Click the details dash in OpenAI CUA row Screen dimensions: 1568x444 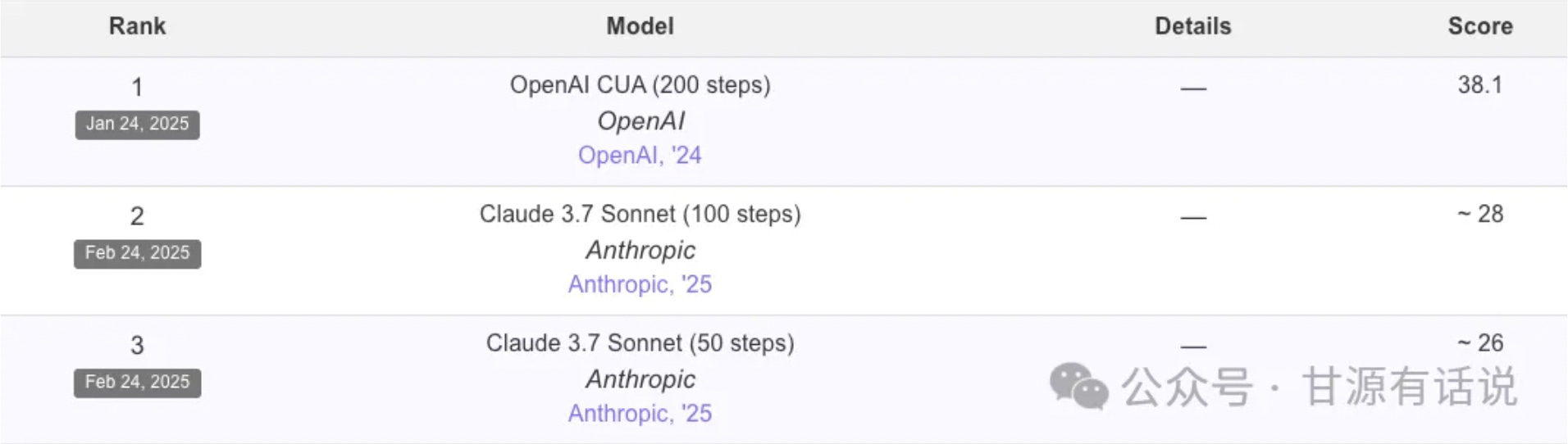pos(1192,88)
